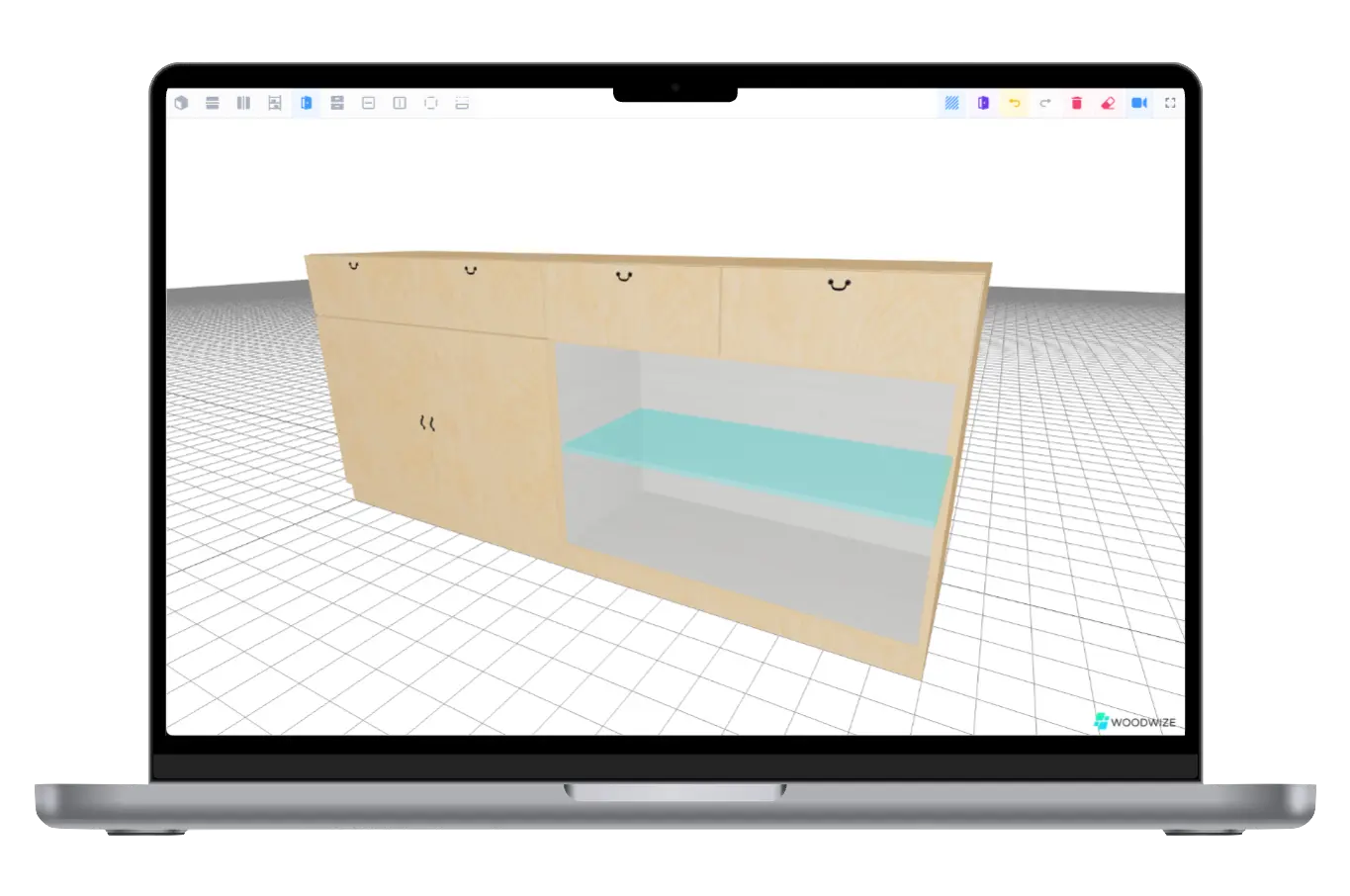Toggle fullscreen view mode
The image size is (1350, 896).
coord(1170,103)
